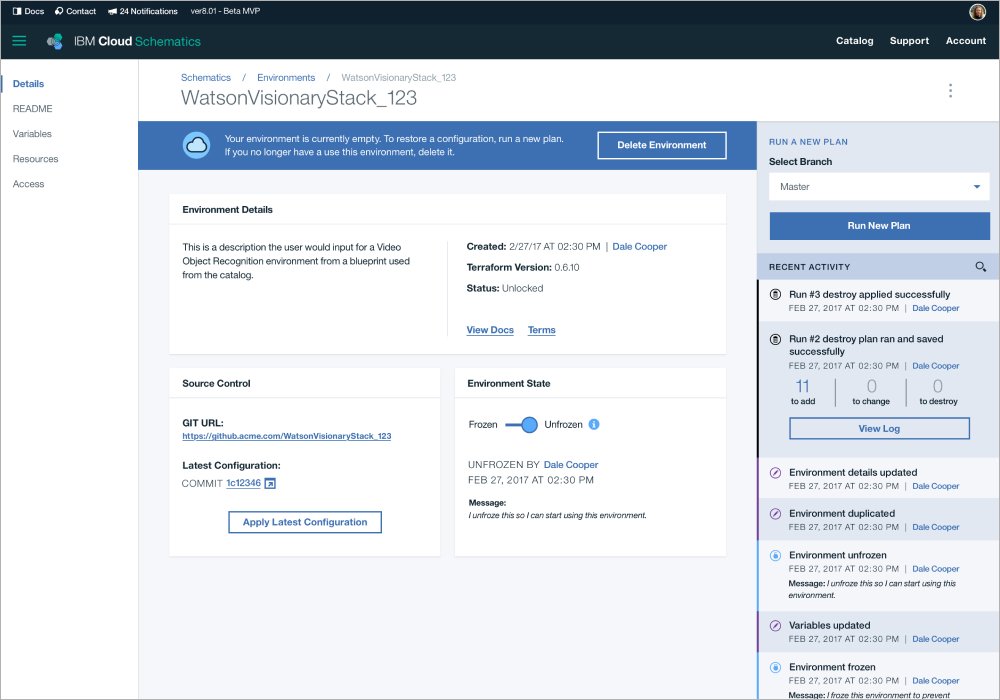Open the Contact link in top bar
Viewport: 1000px width, 700px height.
75,11
